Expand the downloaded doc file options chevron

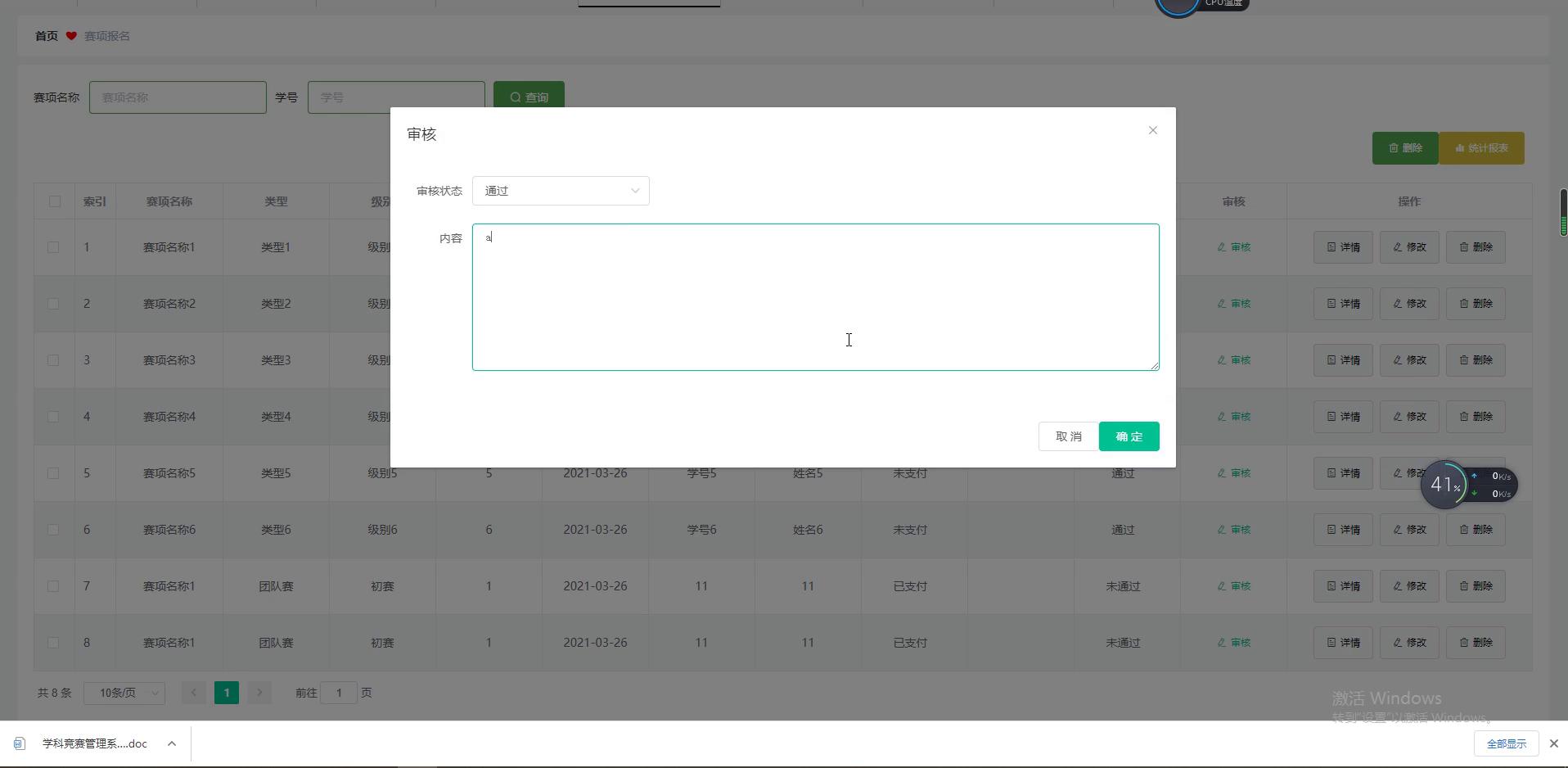pos(172,743)
